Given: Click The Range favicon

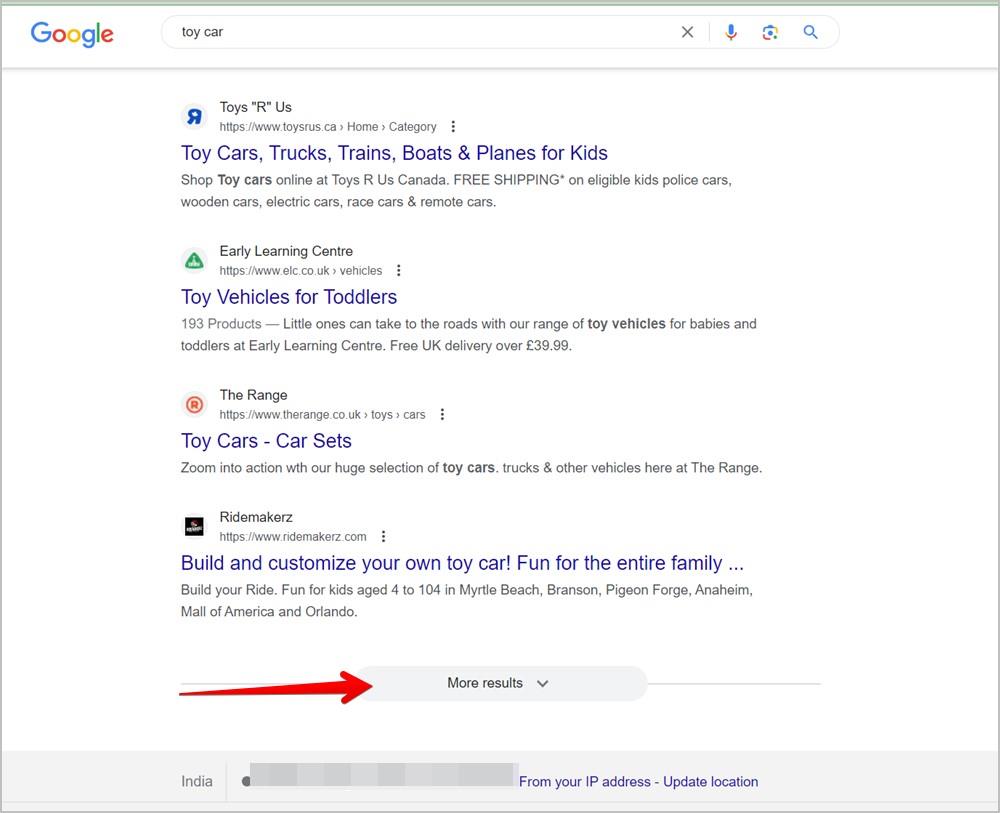Looking at the screenshot, I should click(194, 404).
